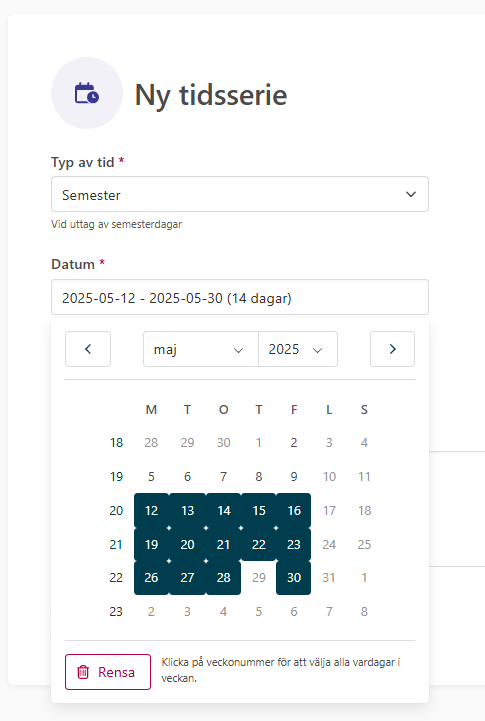Deselect May 12 in calendar
This screenshot has width=485, height=721.
151,510
